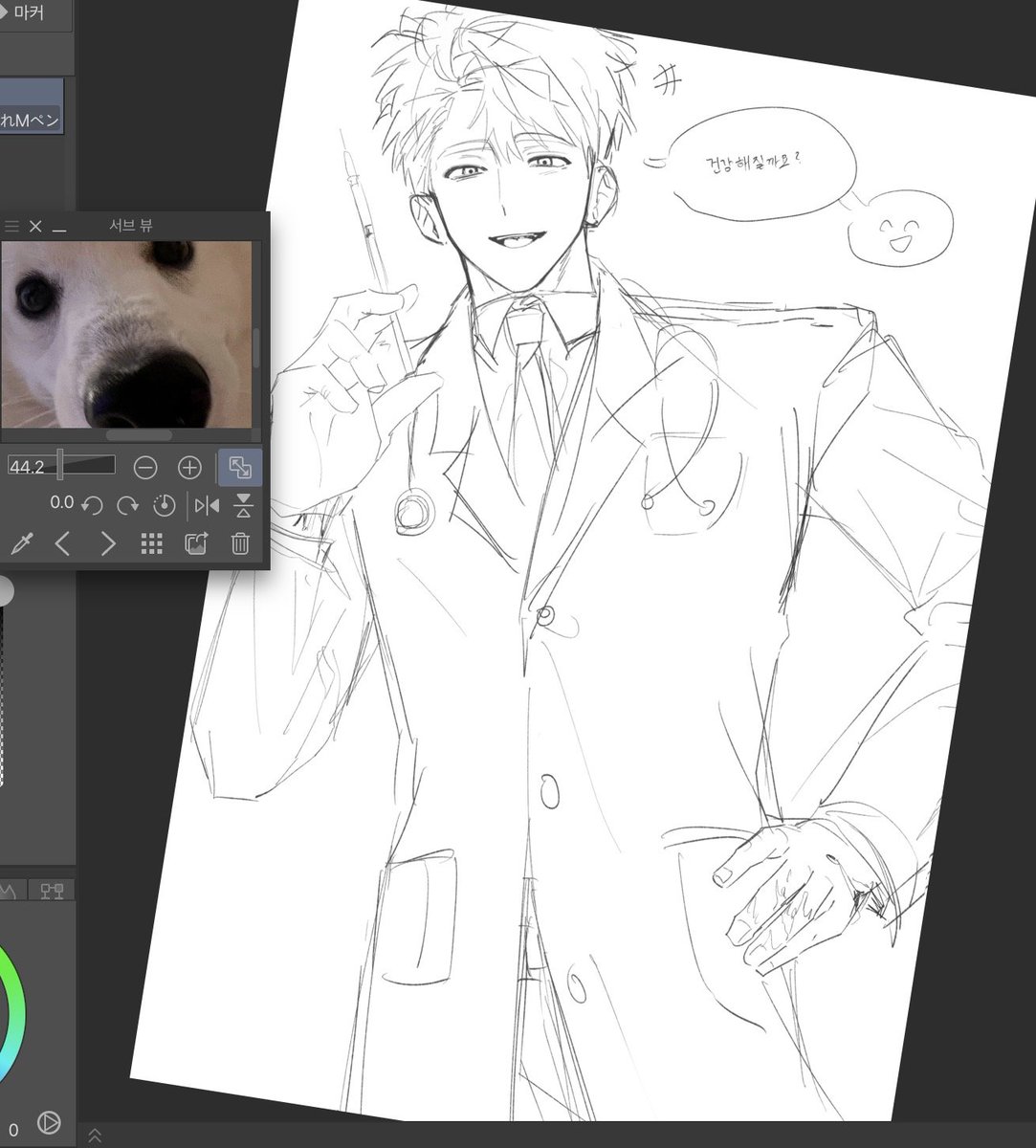Click the Sub View vertical scrollbar
The image size is (1036, 1148).
(x=256, y=348)
